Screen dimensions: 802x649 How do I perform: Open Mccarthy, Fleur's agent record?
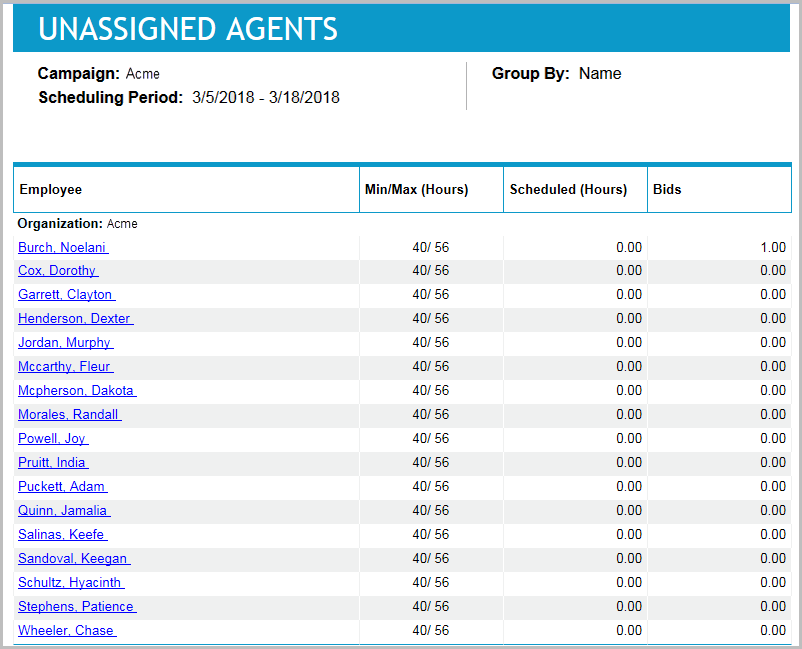pos(64,367)
